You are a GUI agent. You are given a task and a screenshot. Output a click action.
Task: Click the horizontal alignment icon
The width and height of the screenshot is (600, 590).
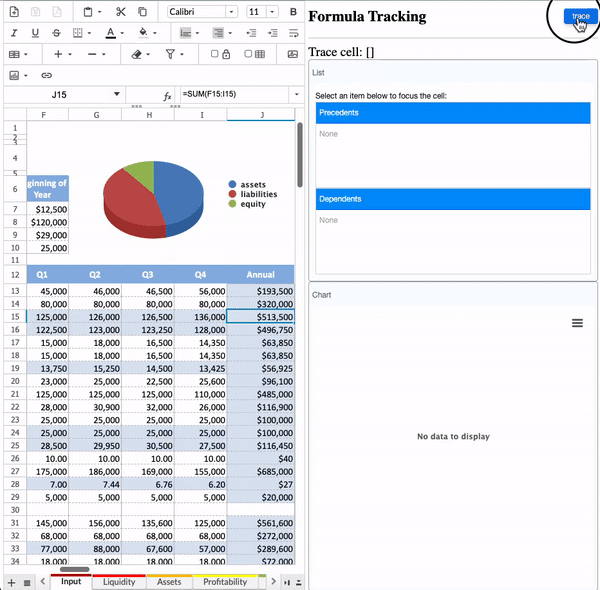218,33
